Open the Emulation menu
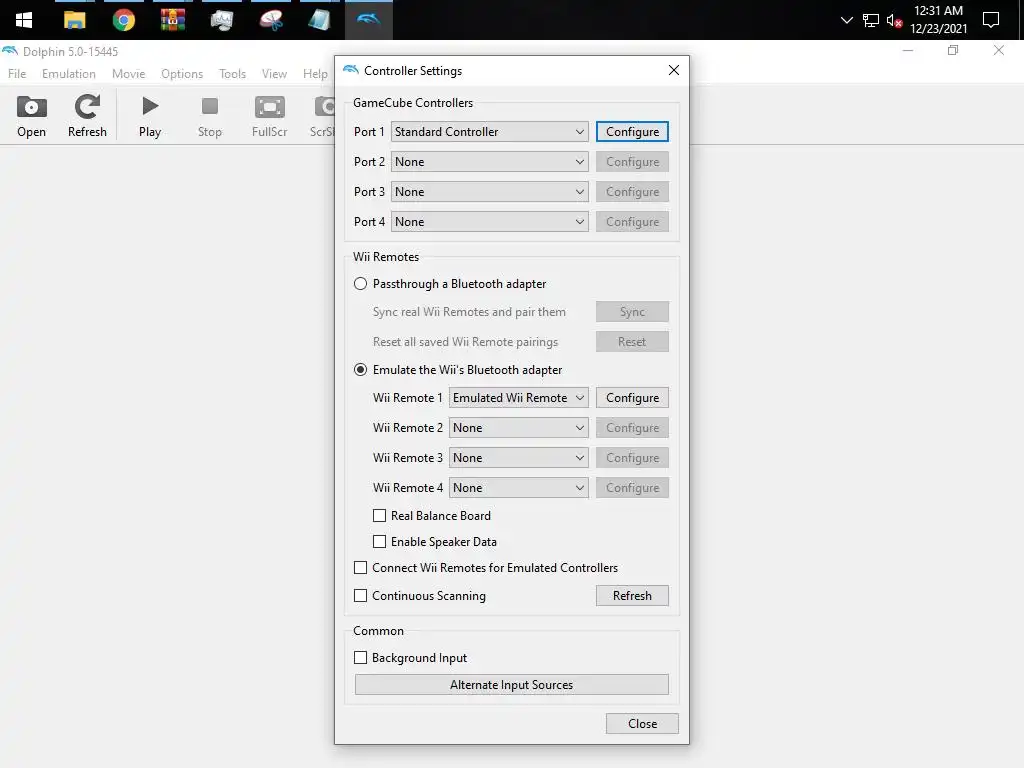This screenshot has height=768, width=1024. (x=69, y=74)
